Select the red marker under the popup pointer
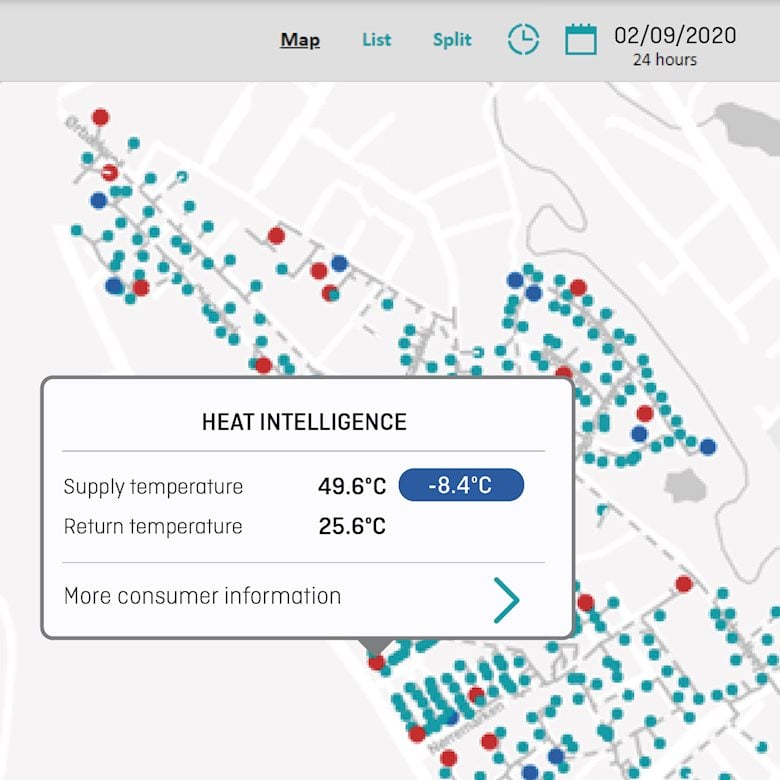 point(376,662)
